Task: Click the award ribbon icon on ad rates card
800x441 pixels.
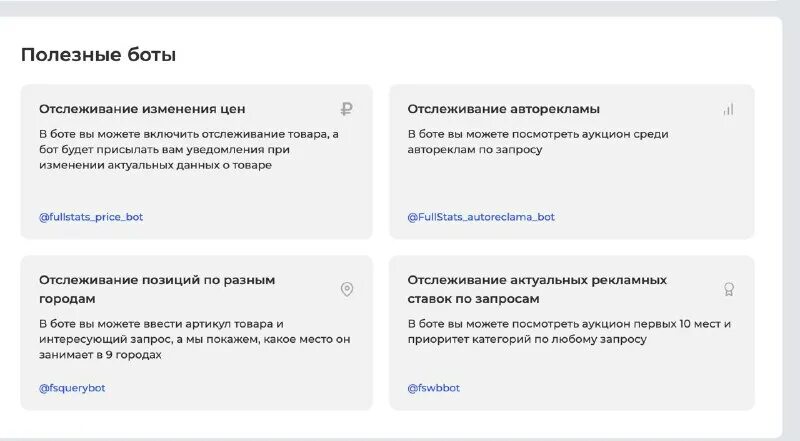Action: coord(729,289)
